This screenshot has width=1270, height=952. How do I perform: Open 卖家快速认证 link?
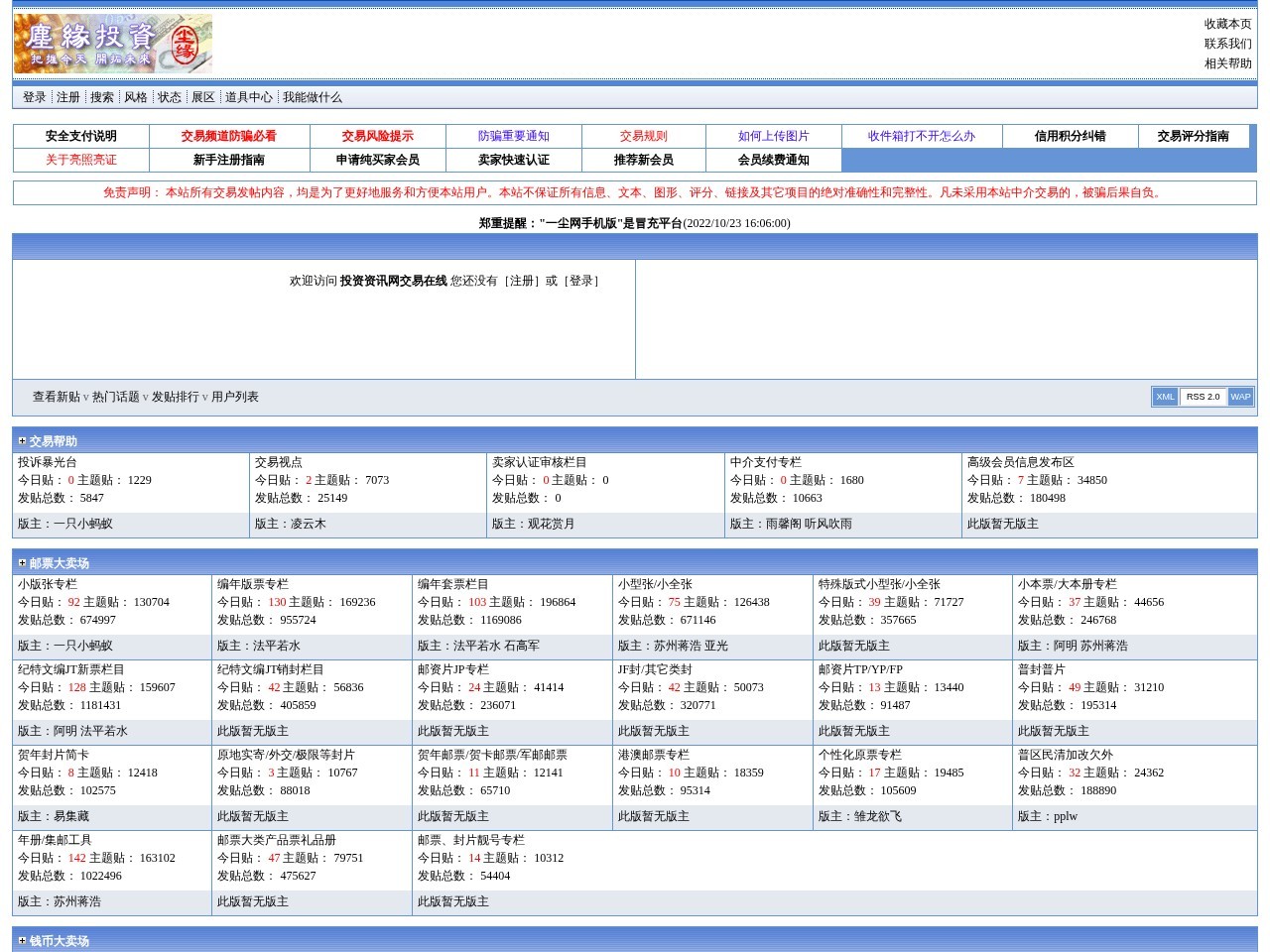pos(514,160)
